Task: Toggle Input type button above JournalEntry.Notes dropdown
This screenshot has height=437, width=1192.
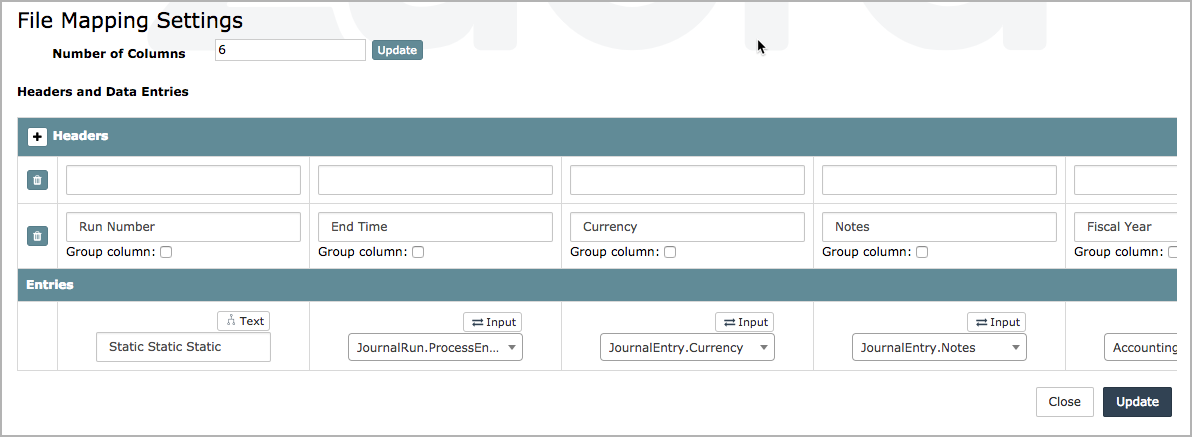Action: 996,322
